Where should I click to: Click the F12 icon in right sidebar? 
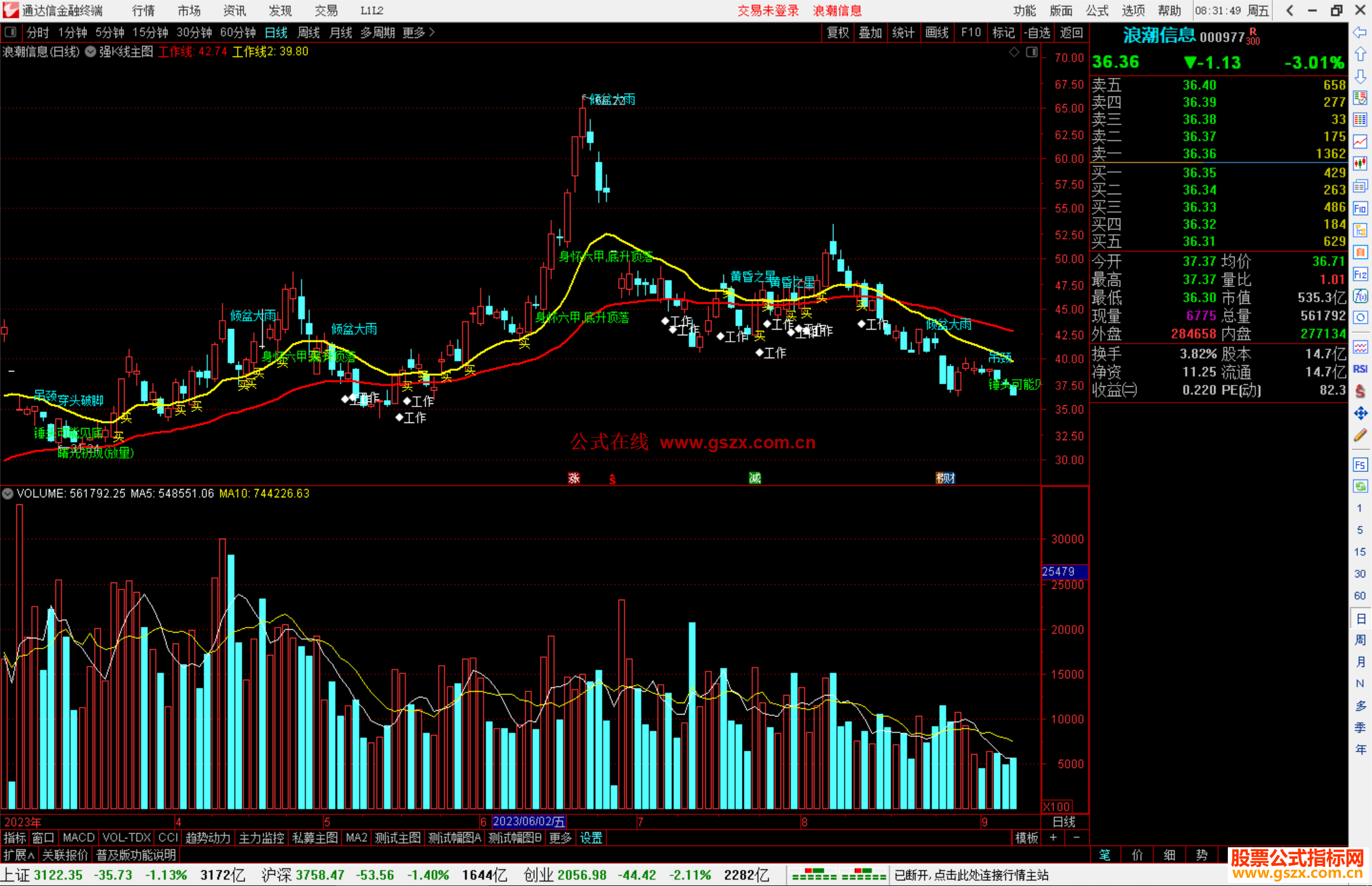tap(1360, 274)
